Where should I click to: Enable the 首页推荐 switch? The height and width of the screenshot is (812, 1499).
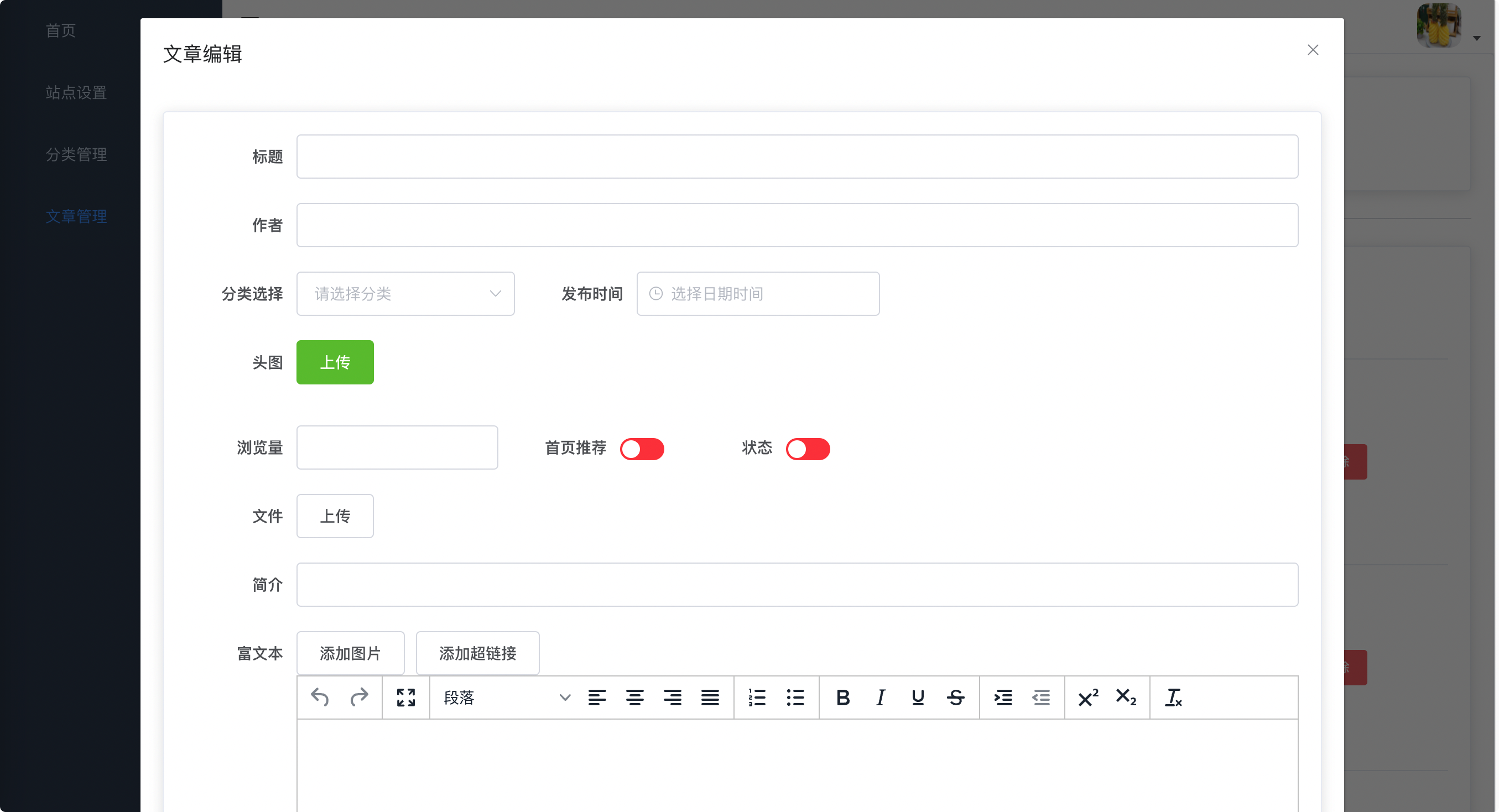642,449
